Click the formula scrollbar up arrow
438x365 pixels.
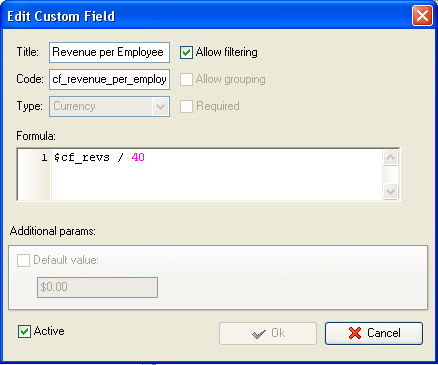tap(390, 157)
